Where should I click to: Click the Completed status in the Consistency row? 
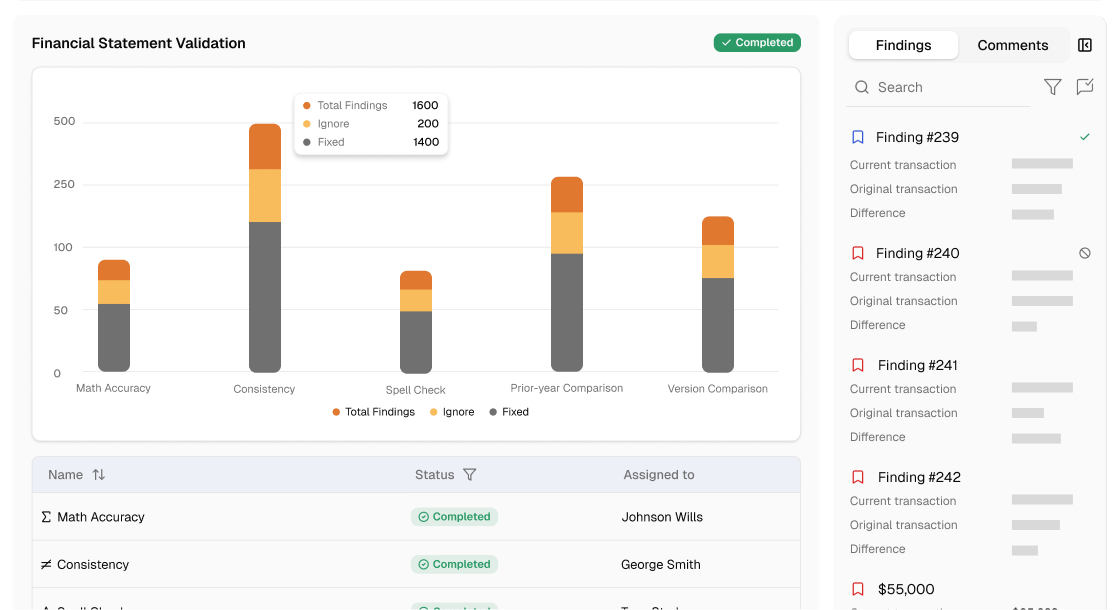[455, 564]
